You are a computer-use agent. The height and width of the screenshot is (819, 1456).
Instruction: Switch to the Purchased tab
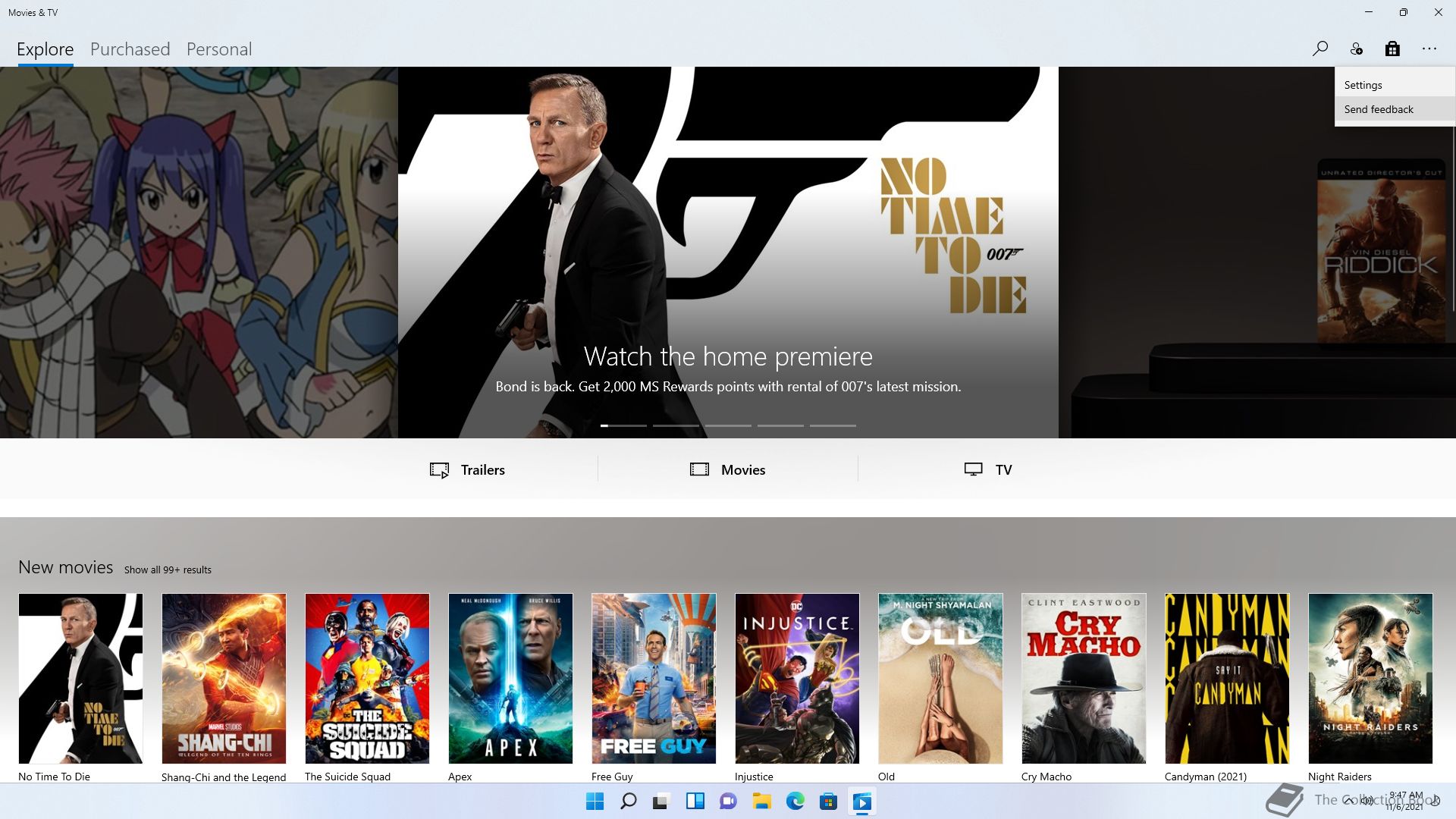(x=130, y=49)
